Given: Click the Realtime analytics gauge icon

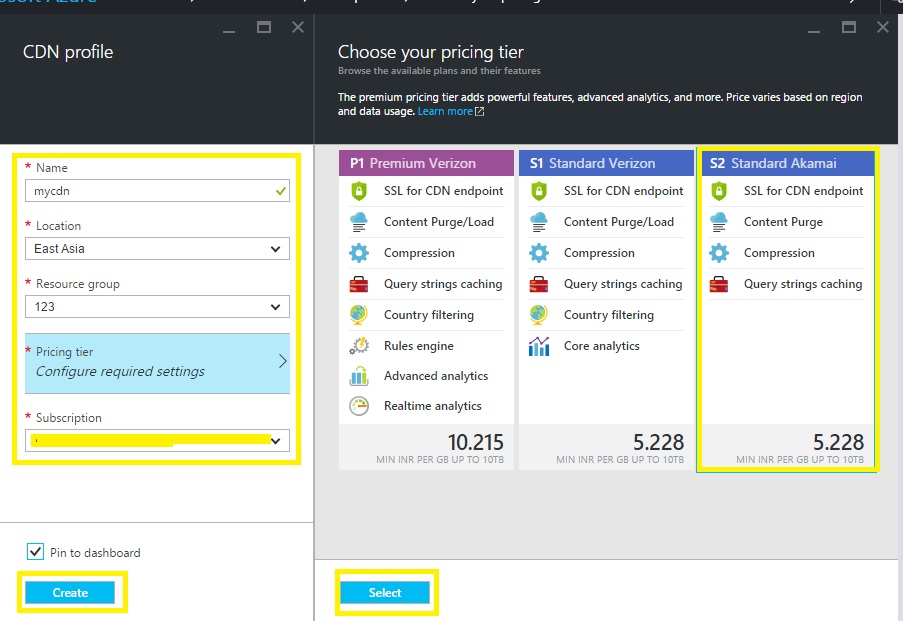Looking at the screenshot, I should tap(359, 406).
